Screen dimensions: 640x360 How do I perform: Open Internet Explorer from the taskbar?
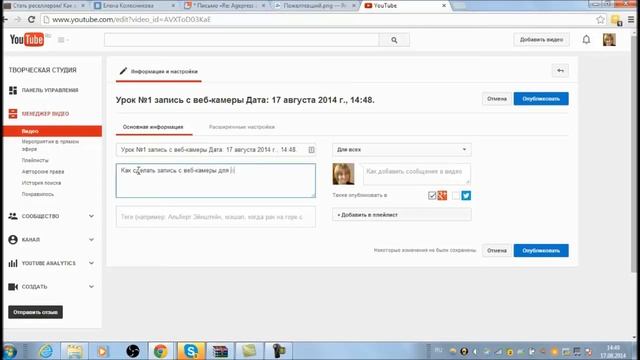point(46,351)
